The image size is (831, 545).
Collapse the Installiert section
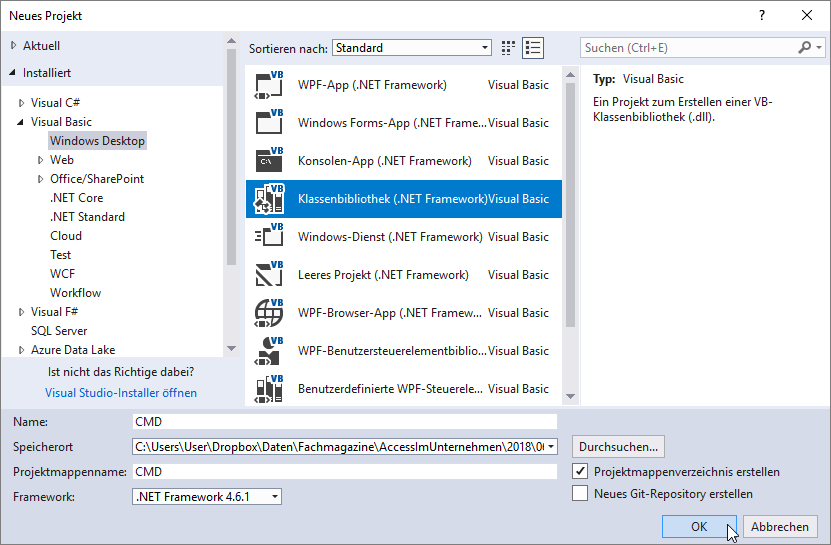coord(12,73)
